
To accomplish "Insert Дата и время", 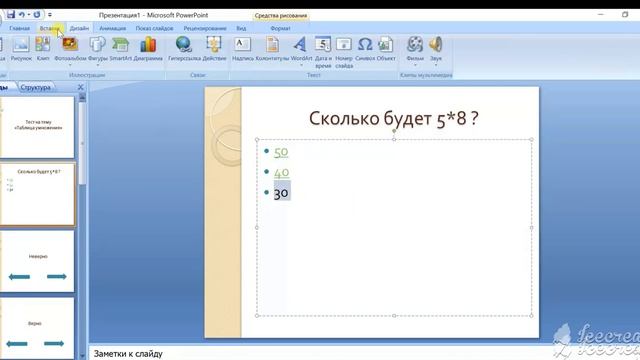I will coord(323,52).
